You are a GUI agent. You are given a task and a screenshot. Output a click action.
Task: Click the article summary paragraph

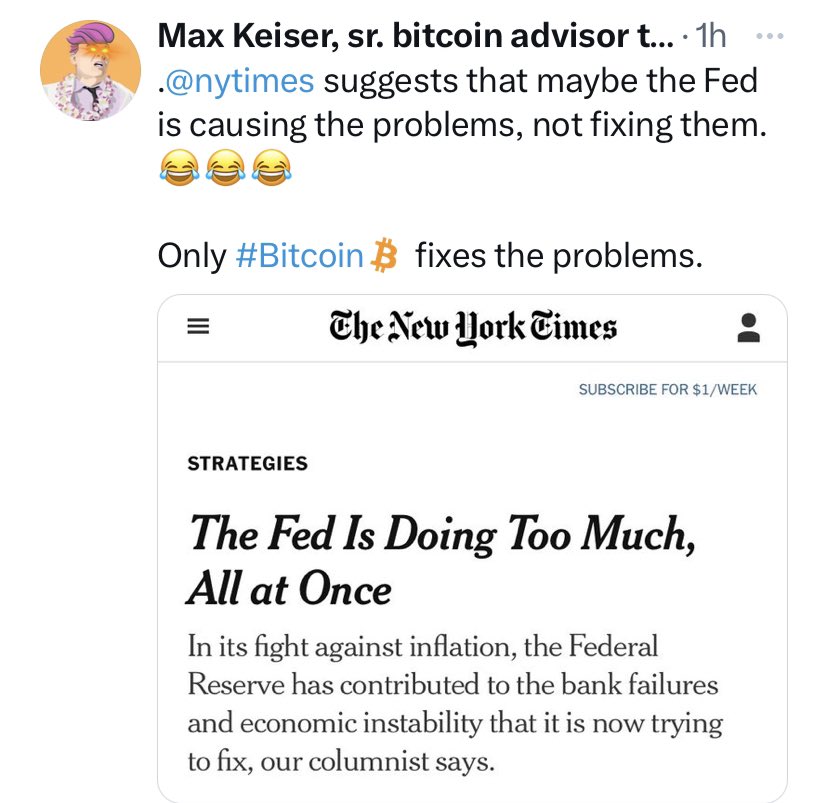coord(454,703)
